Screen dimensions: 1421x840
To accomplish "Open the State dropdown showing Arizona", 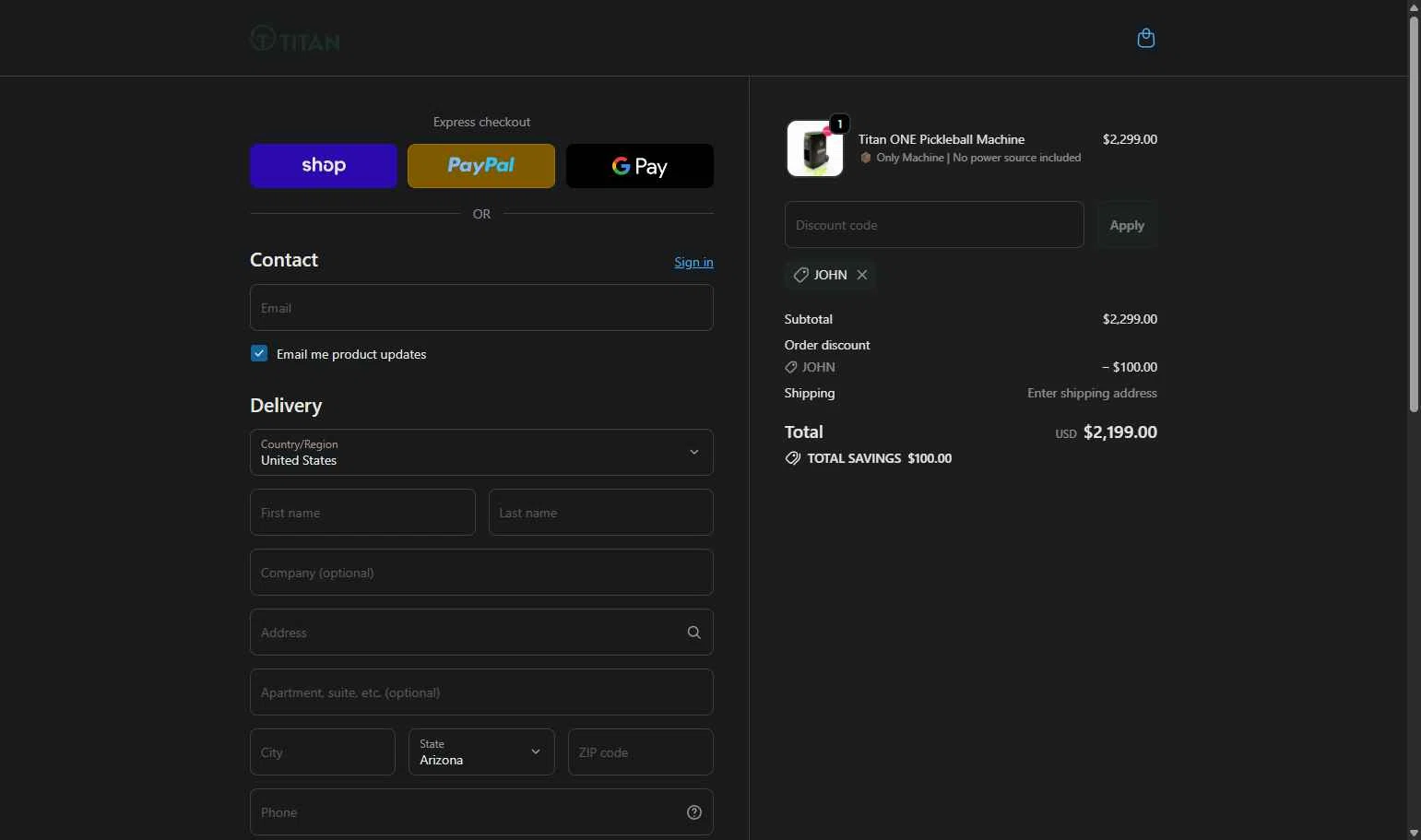I will (481, 752).
